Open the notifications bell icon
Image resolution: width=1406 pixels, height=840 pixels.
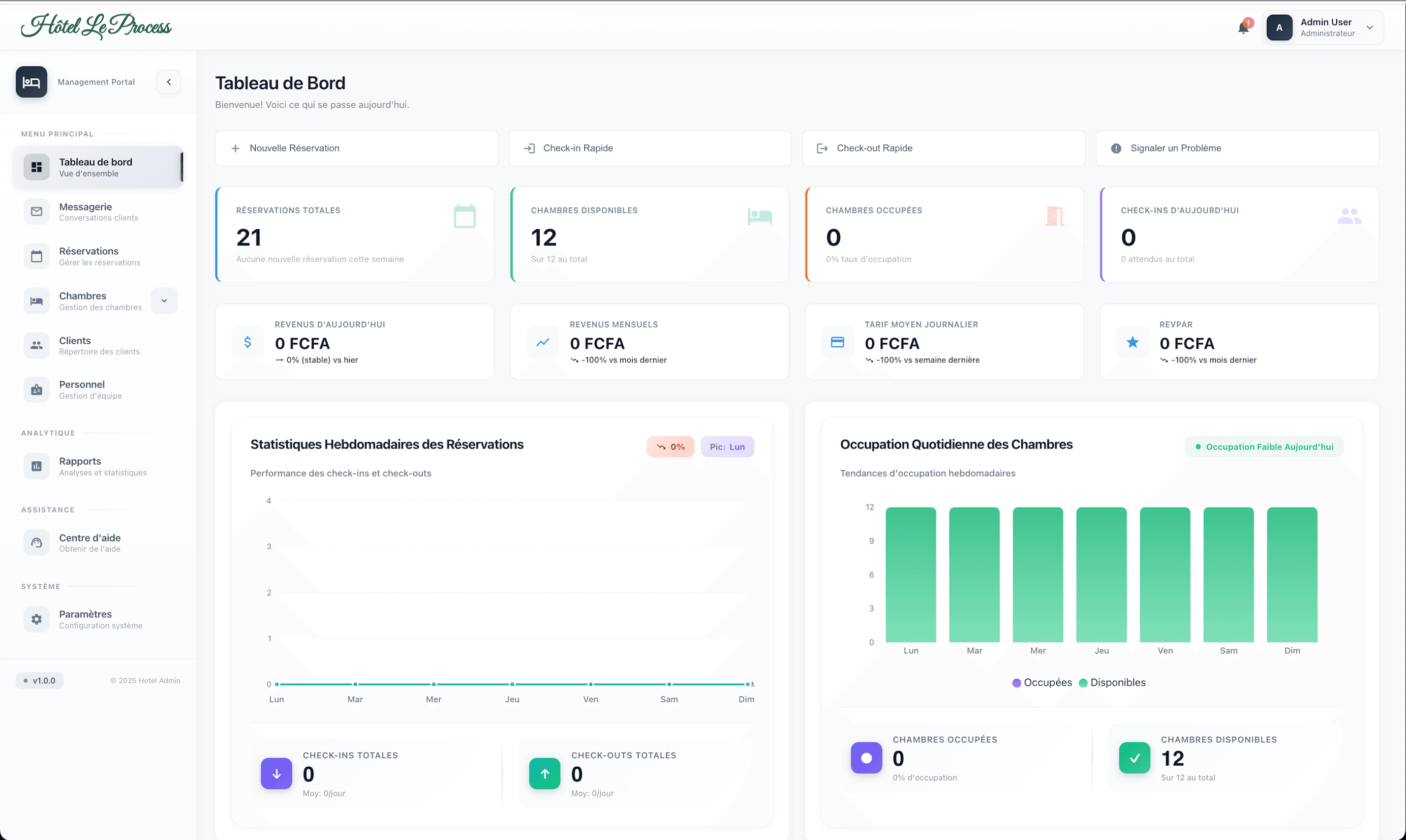coord(1243,27)
